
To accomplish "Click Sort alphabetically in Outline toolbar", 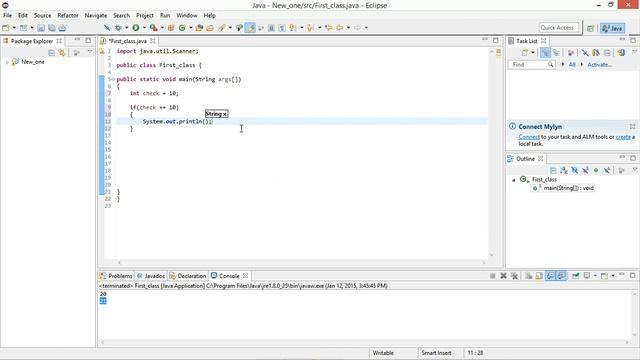I will [564, 170].
